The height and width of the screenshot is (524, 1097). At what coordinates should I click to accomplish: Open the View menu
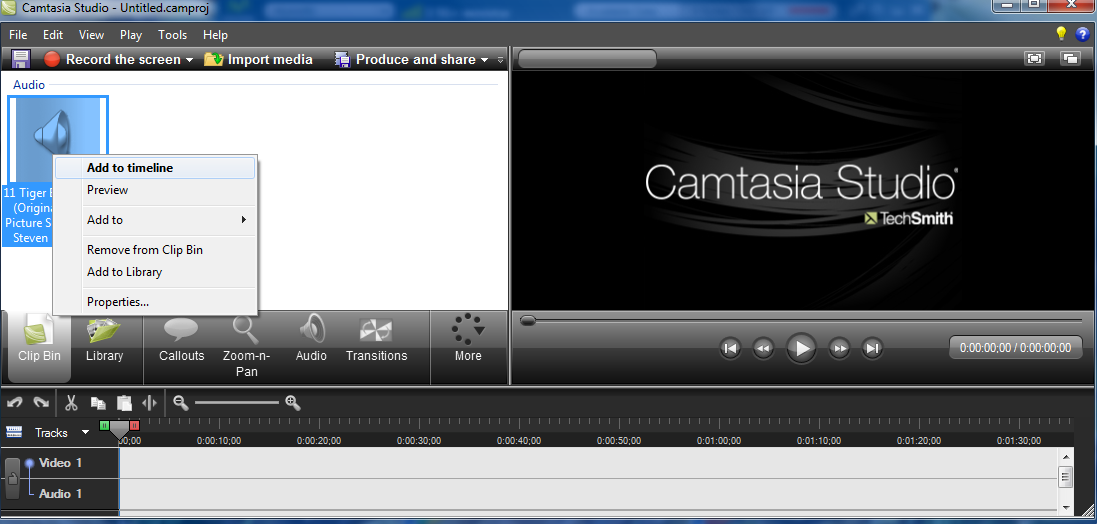pos(91,34)
